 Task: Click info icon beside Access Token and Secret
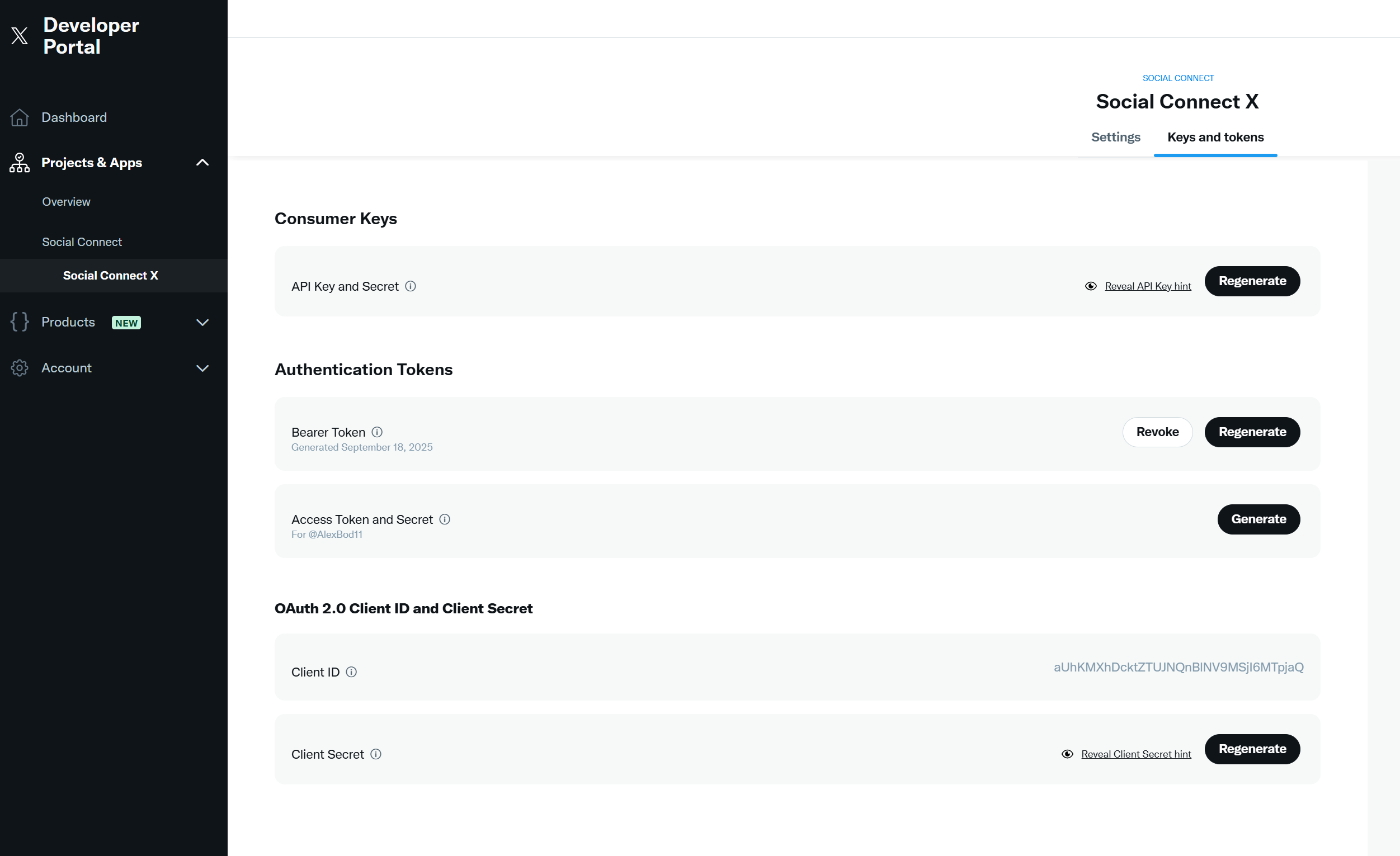(x=445, y=519)
